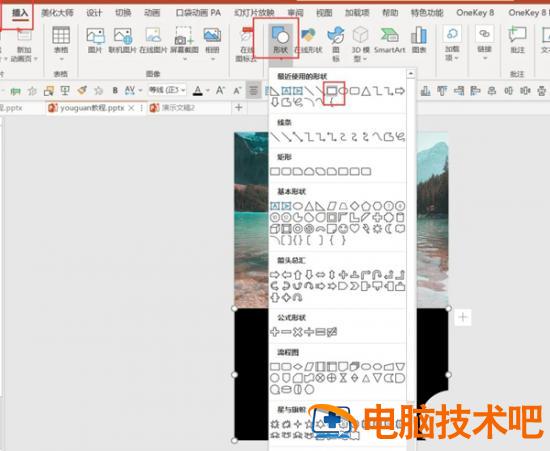The image size is (550, 451).
Task: Open the font name combo box
Action: (167, 90)
